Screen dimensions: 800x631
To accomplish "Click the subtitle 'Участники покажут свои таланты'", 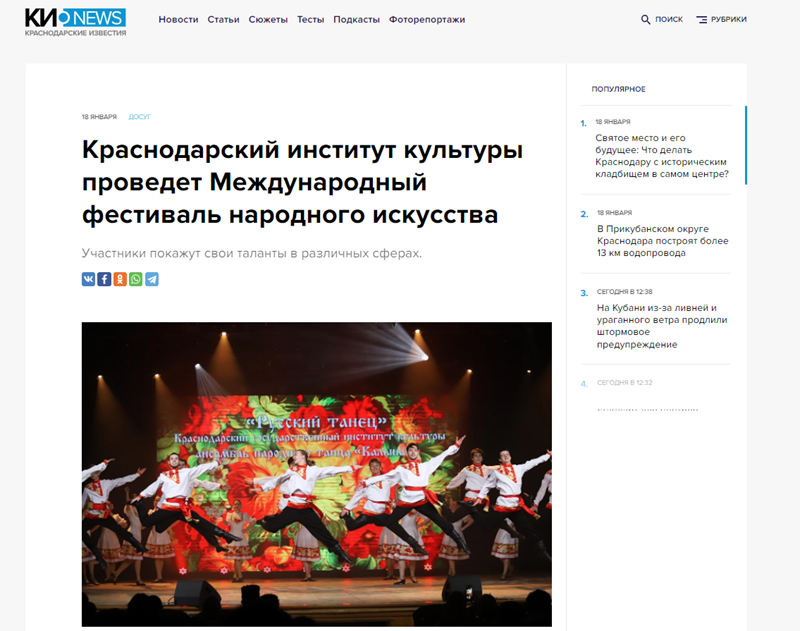I will tap(252, 253).
